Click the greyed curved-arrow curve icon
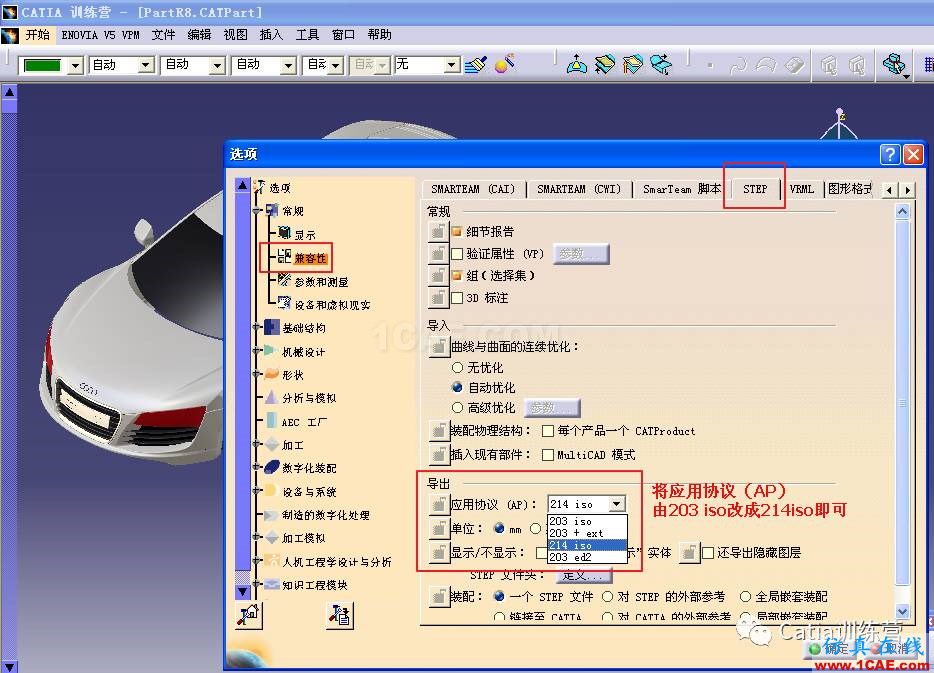Image resolution: width=934 pixels, height=673 pixels. click(738, 65)
